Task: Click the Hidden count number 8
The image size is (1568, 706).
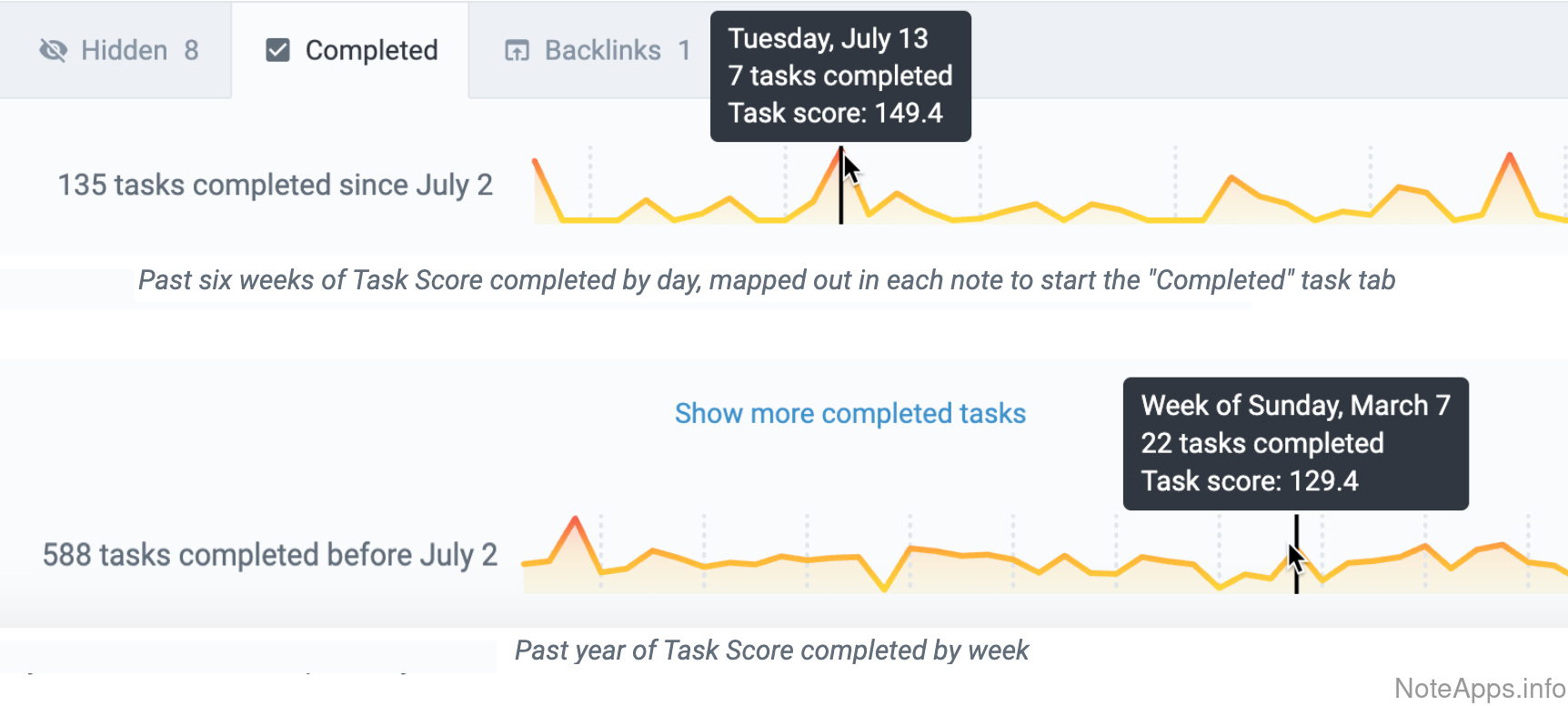Action: point(191,51)
